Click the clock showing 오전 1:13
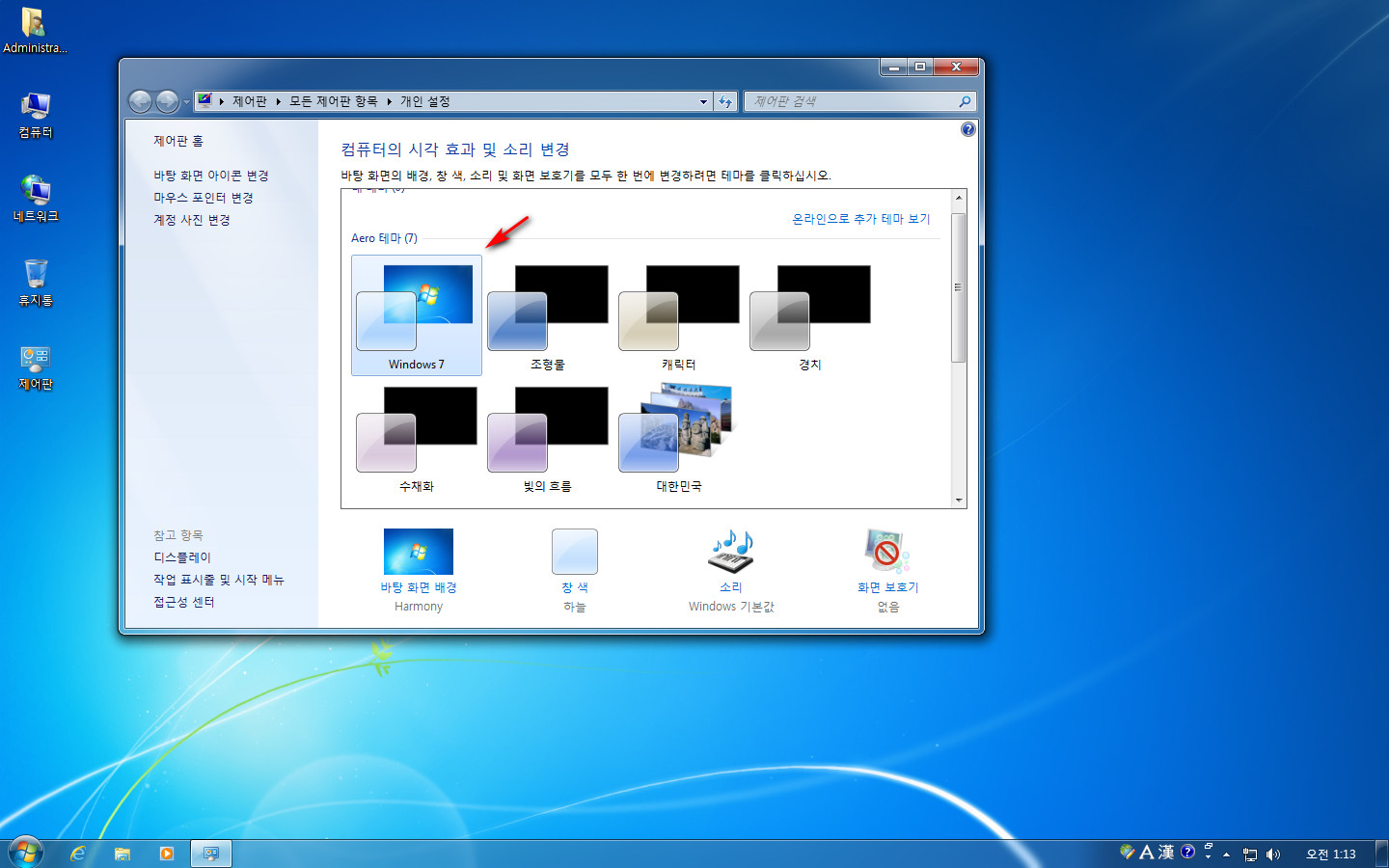 1331,854
